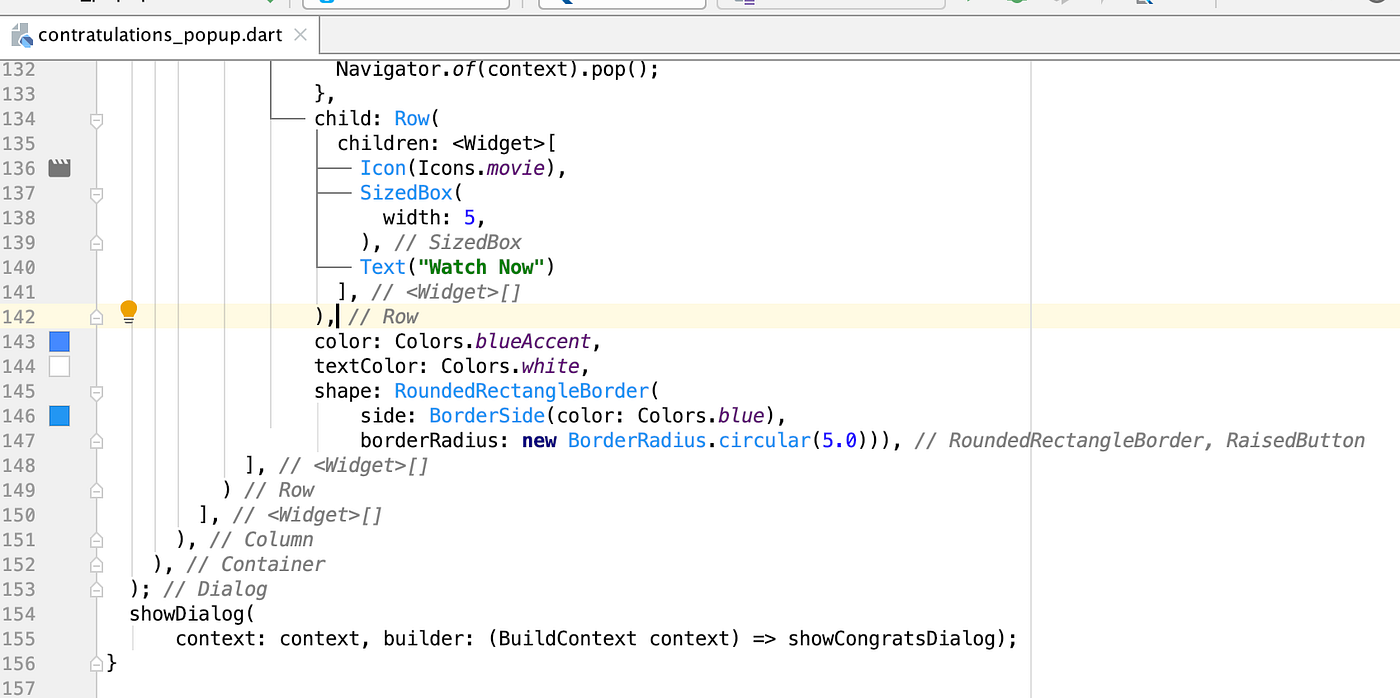1400x698 pixels.
Task: Click the clapperboard gutter icon beside line 136
Action: coord(59,168)
